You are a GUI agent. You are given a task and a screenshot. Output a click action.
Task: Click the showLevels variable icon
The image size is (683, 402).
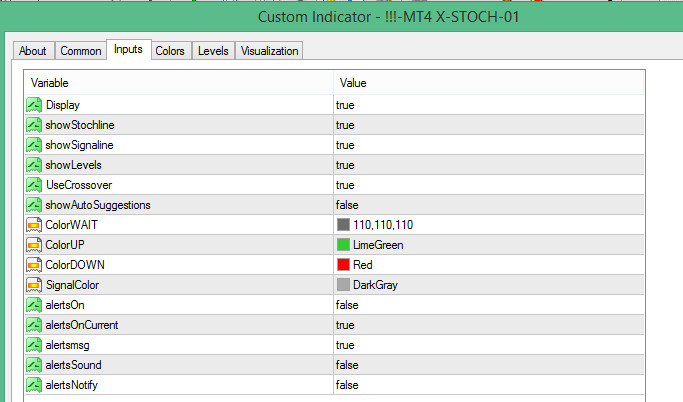coord(34,165)
